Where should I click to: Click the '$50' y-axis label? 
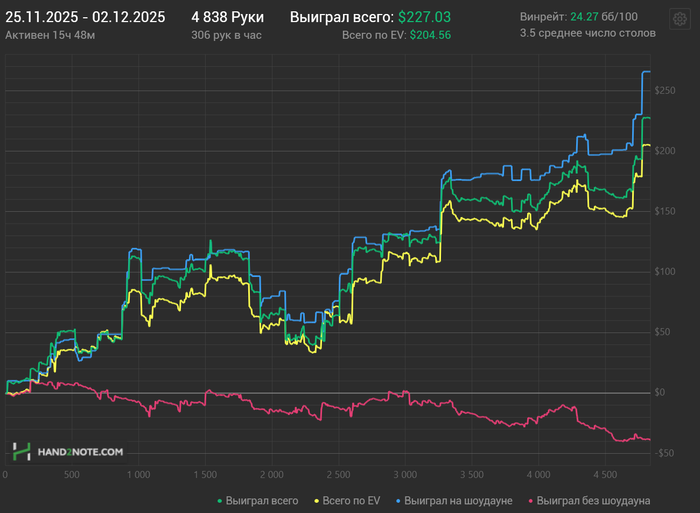pos(662,332)
